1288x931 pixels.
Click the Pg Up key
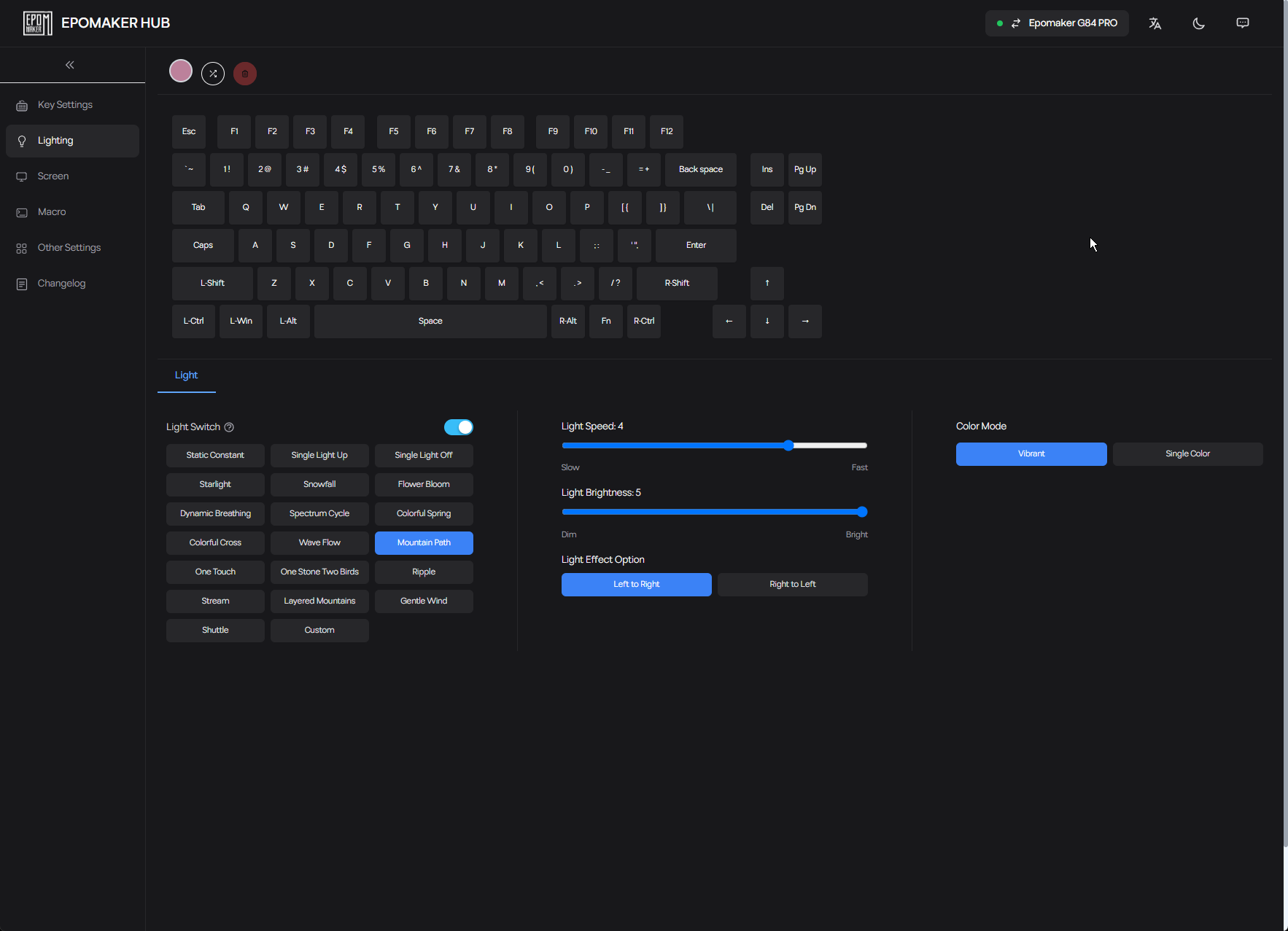point(805,170)
